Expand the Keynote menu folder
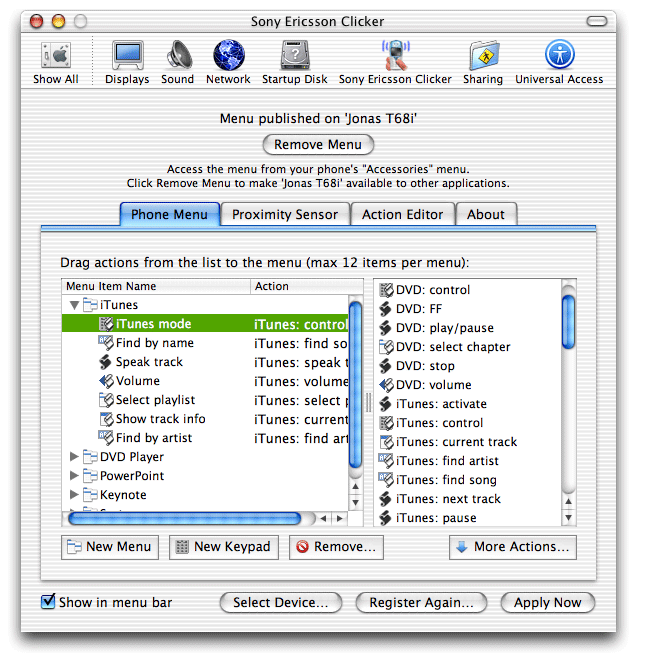The height and width of the screenshot is (662, 645). point(74,494)
